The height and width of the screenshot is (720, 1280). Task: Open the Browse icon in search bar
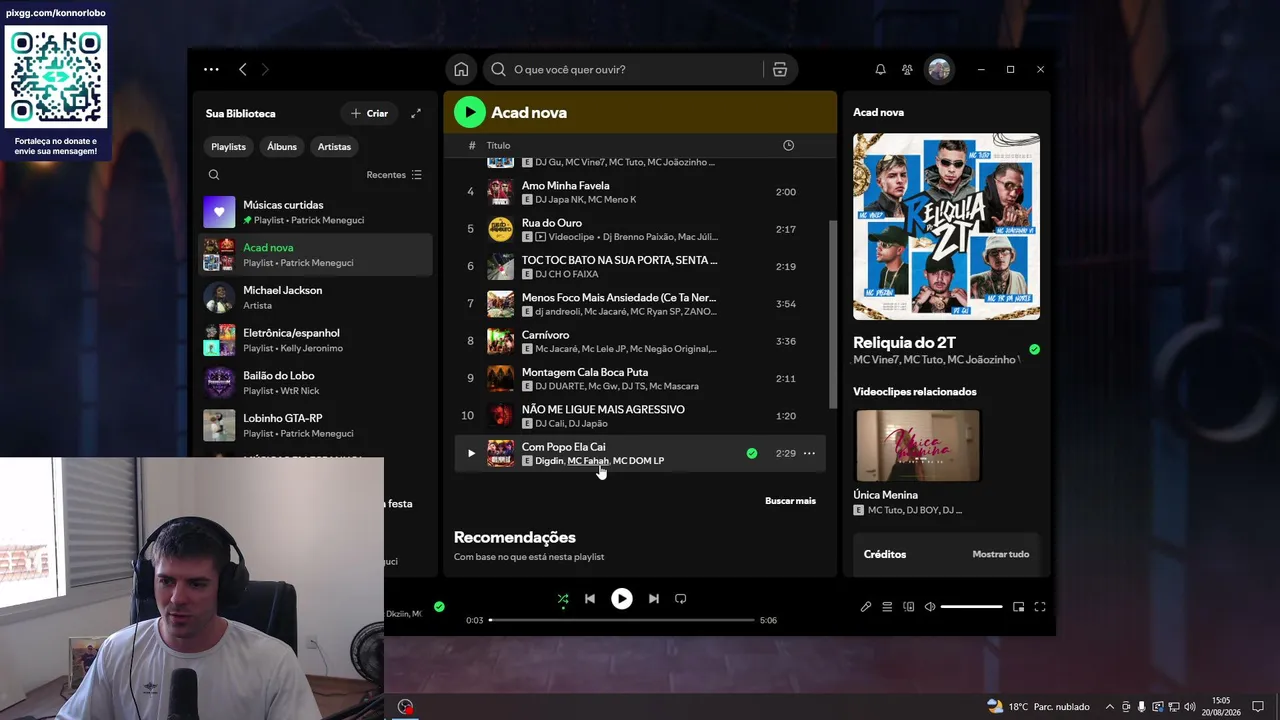(x=780, y=69)
